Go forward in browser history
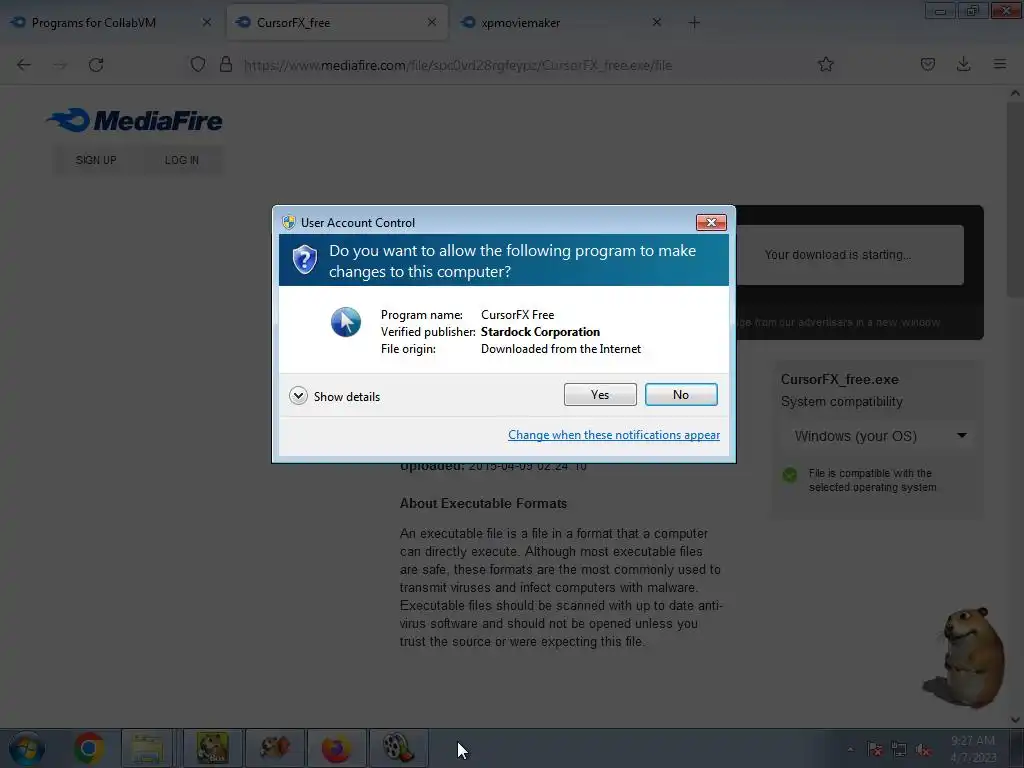1024x768 pixels. pos(60,65)
